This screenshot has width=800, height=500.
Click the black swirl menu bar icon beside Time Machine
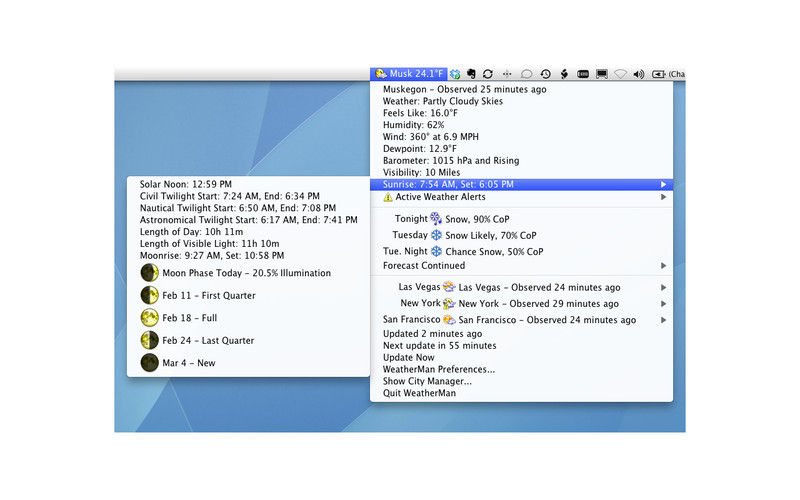(x=564, y=74)
